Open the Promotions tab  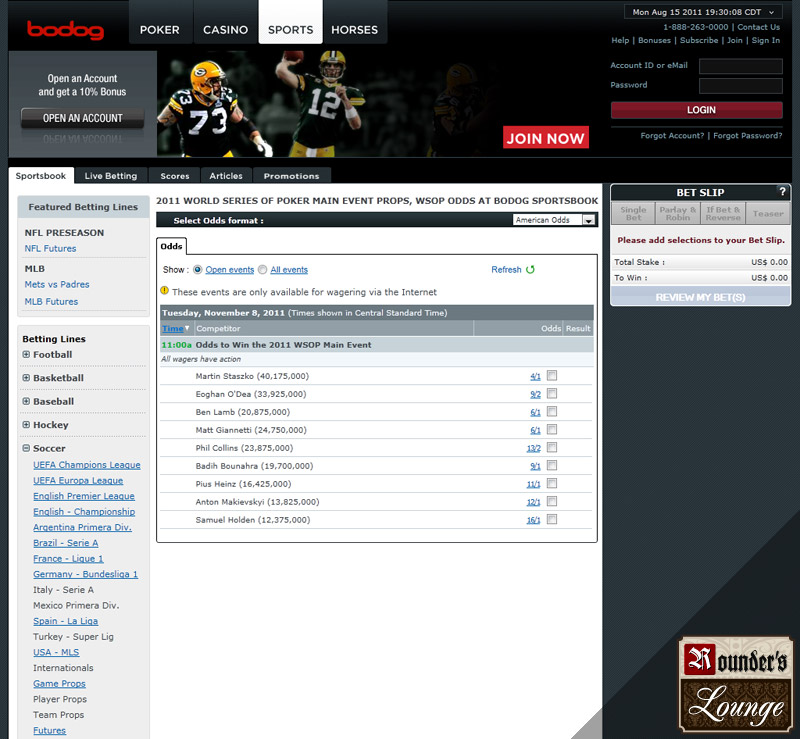click(x=291, y=176)
